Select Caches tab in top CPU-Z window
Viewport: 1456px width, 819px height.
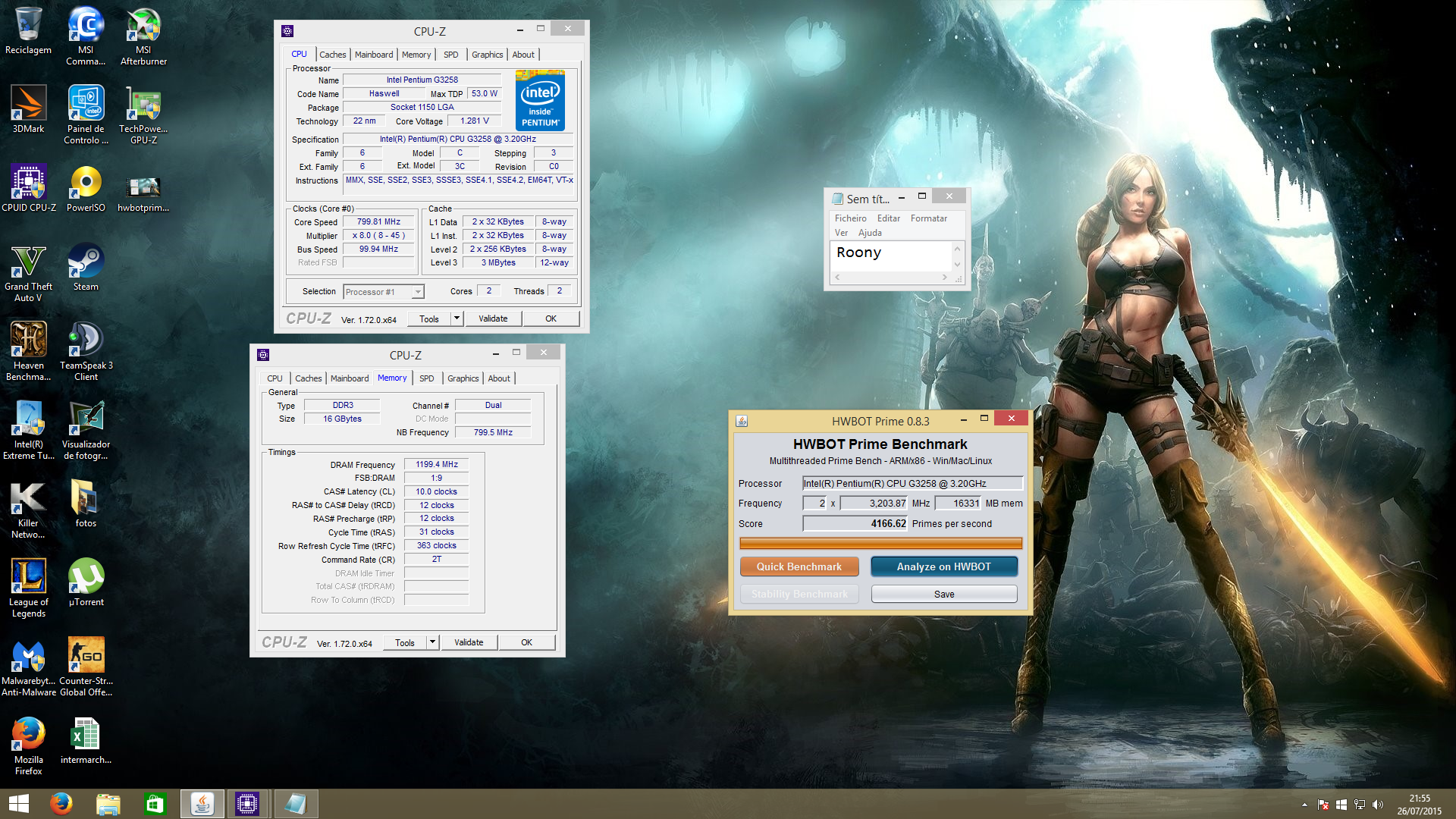pos(332,55)
